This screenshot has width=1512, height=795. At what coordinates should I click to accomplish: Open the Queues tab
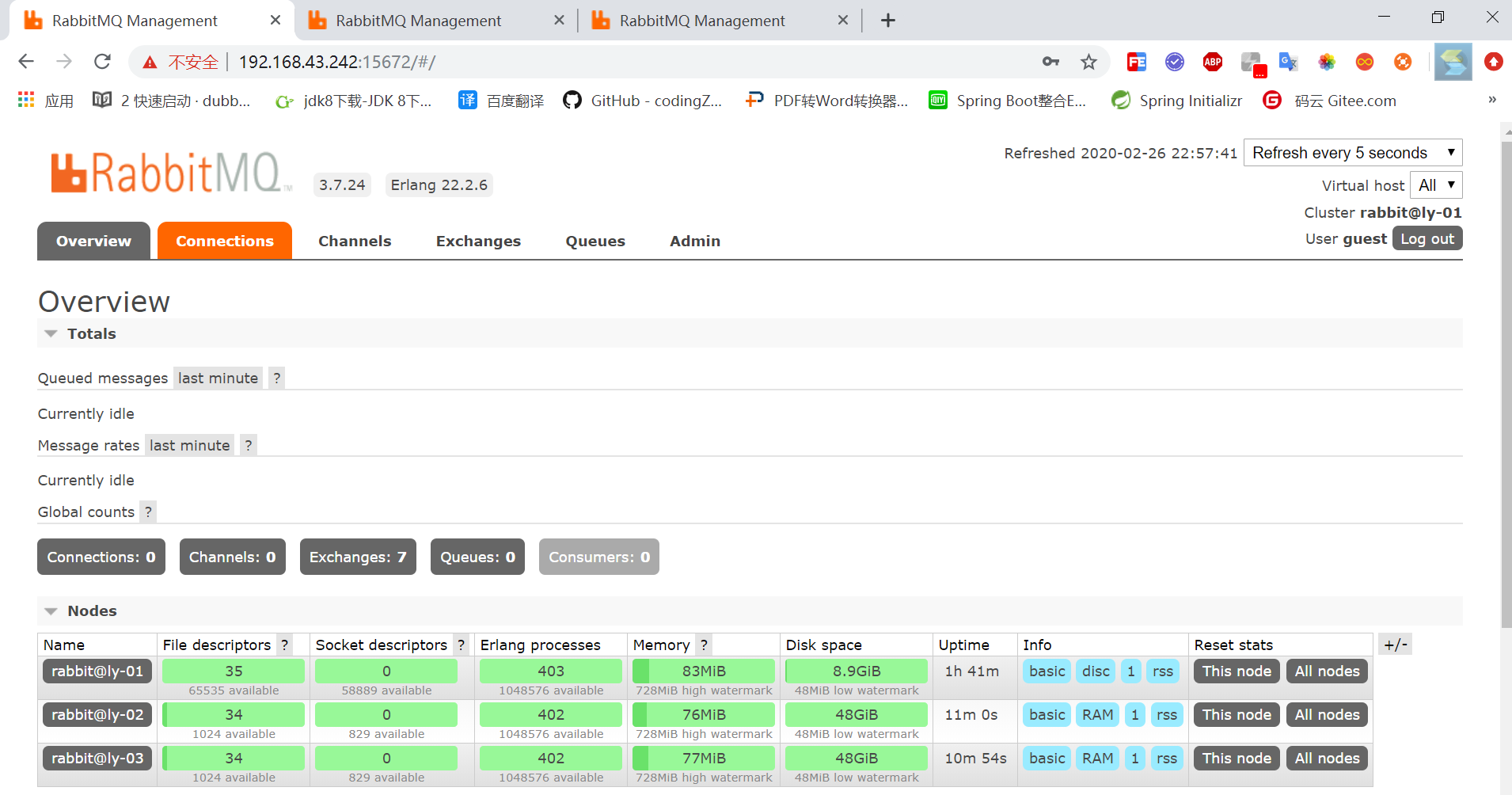[x=595, y=241]
